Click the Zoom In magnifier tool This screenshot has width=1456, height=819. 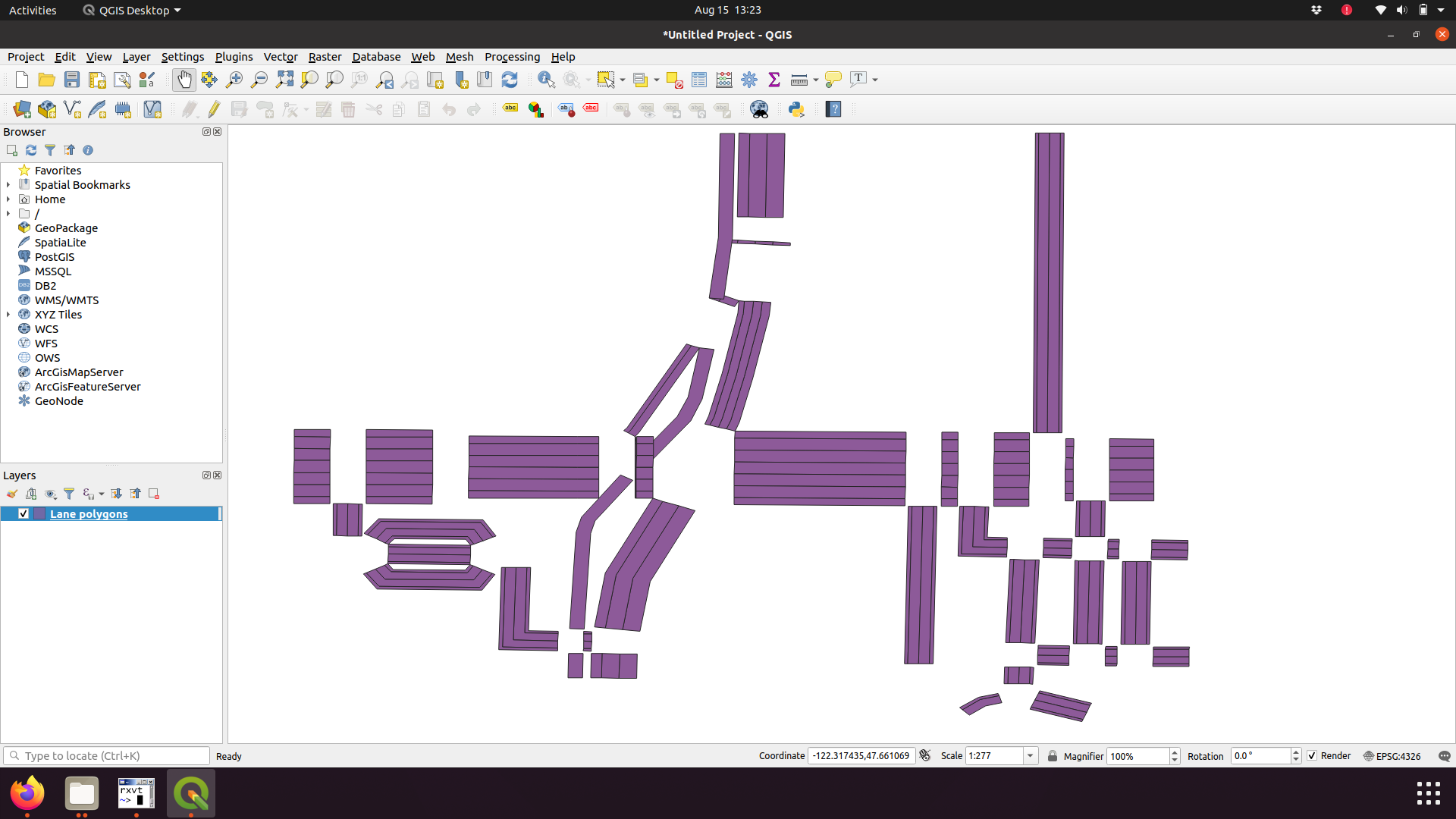click(x=234, y=80)
